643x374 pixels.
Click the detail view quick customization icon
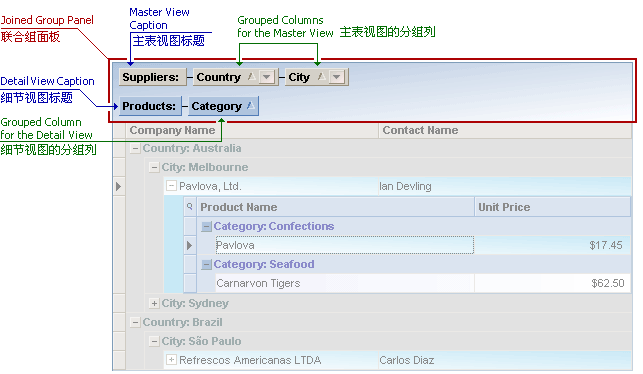click(x=190, y=207)
